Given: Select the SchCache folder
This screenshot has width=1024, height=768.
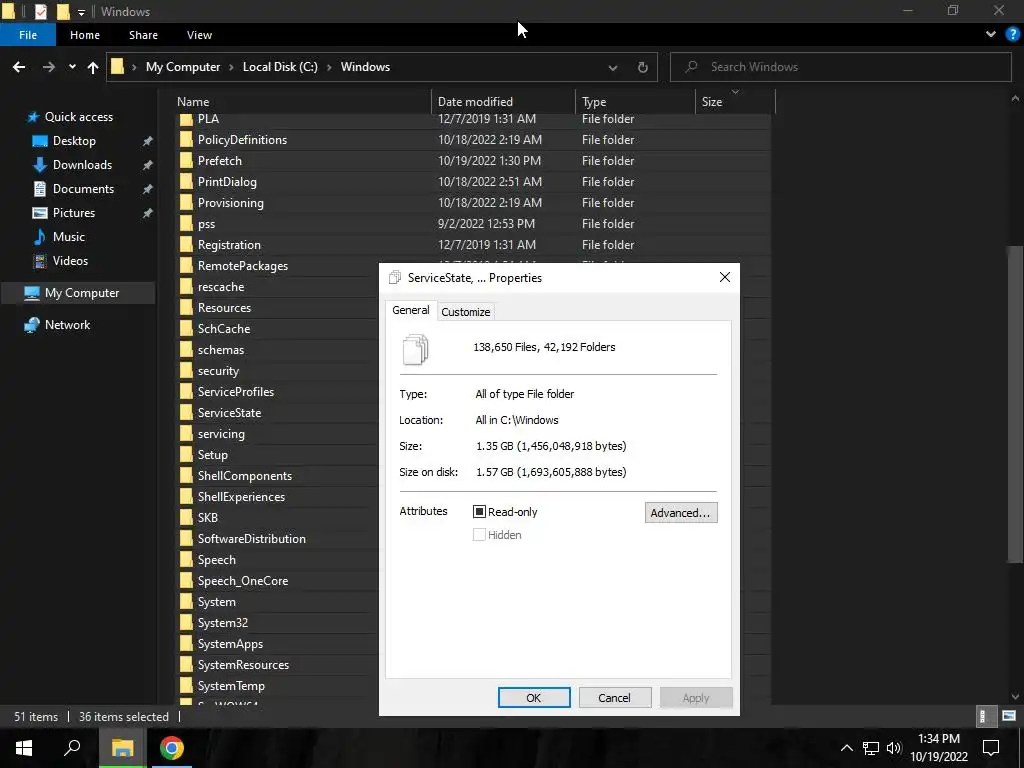Looking at the screenshot, I should (x=224, y=328).
